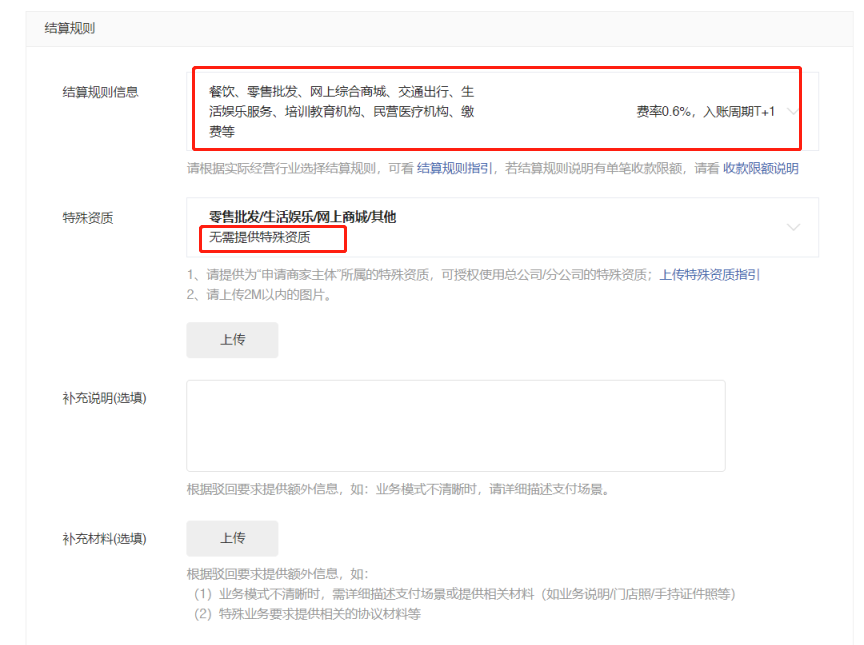Click the 补充材料(选填) field label
The width and height of the screenshot is (864, 645).
tap(104, 539)
